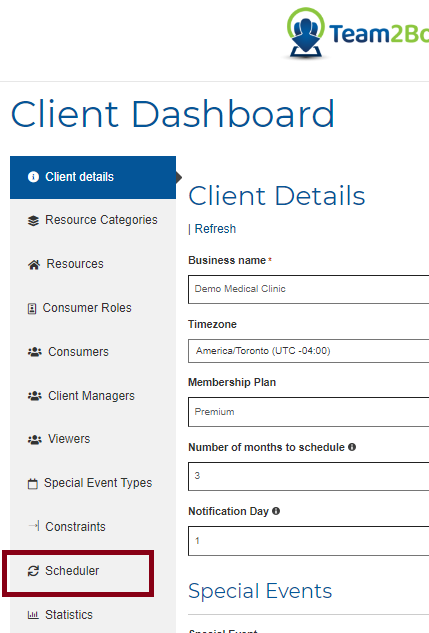This screenshot has height=633, width=429.
Task: Click the badge icon beside Consumer Roles
Action: click(32, 308)
